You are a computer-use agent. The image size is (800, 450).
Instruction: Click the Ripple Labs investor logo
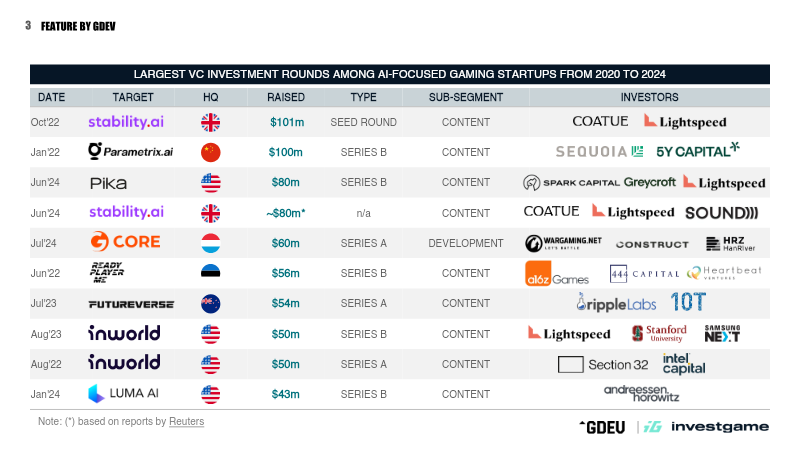[614, 304]
